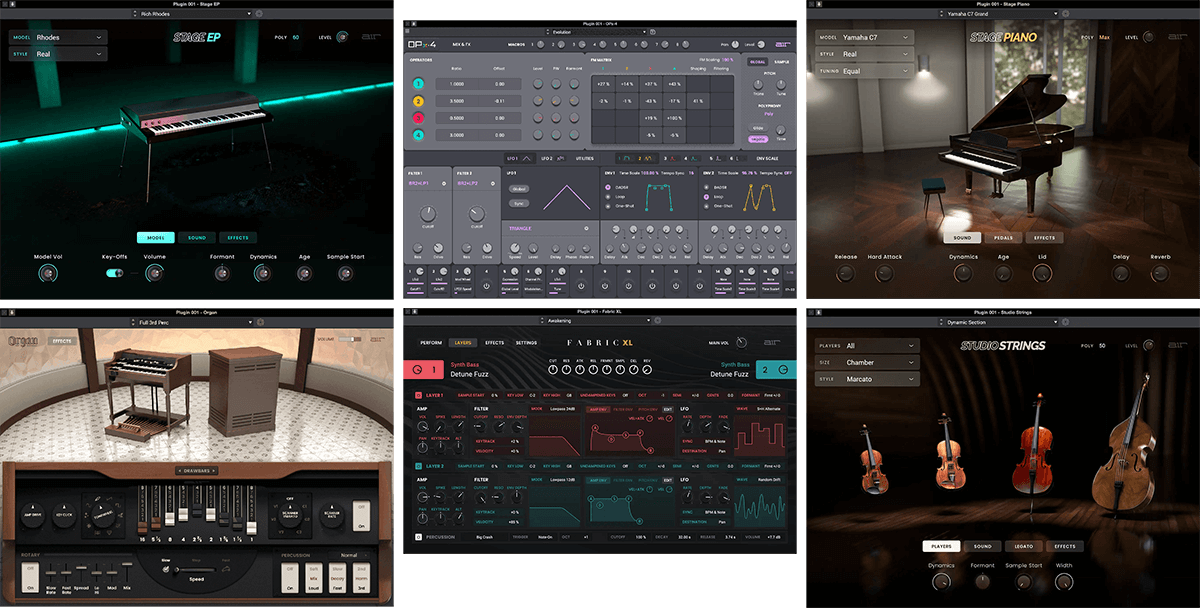Open the Pedals tab in Stage Piano
This screenshot has width=1200, height=608.
(1003, 237)
